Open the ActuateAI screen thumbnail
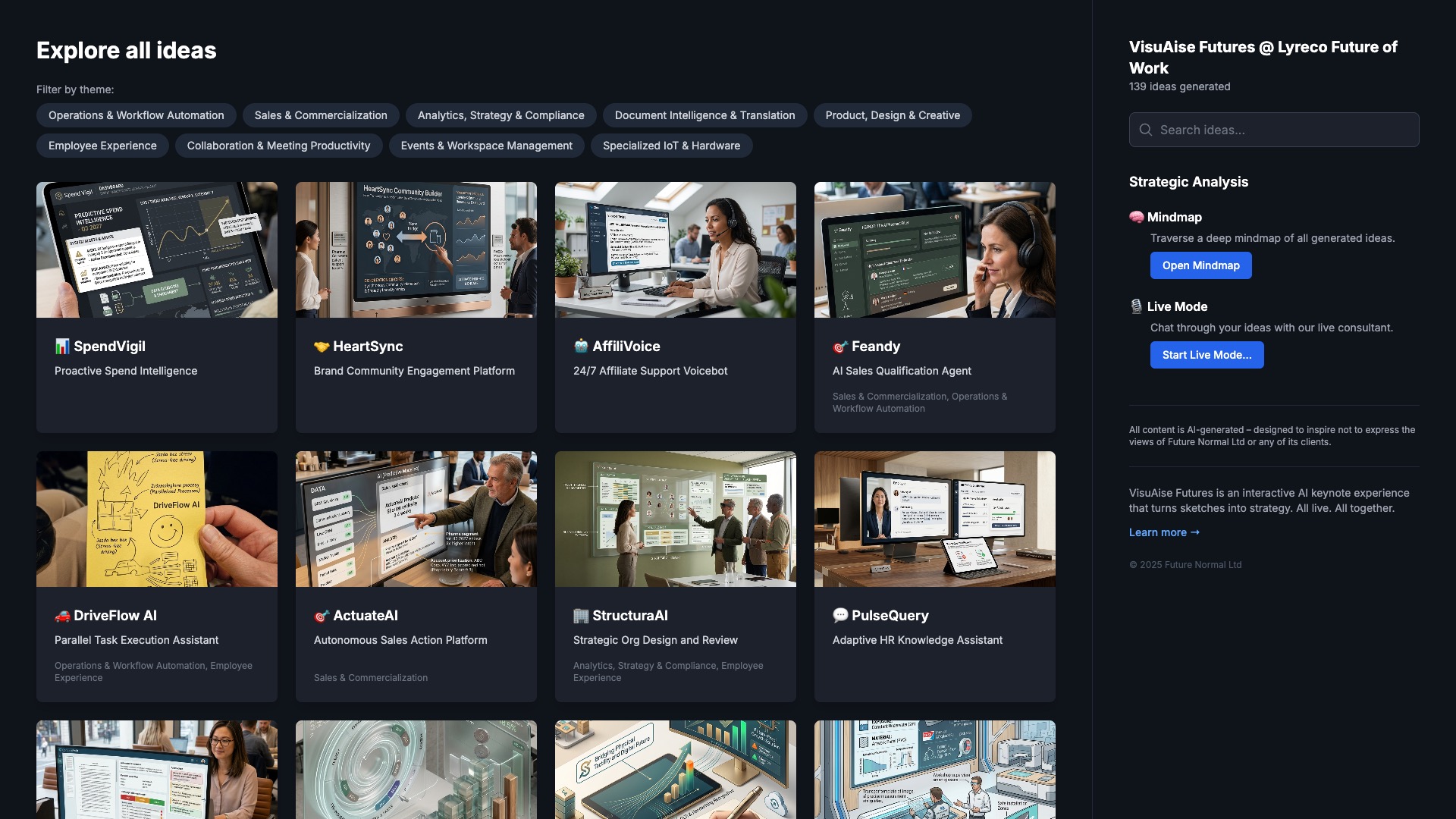1456x819 pixels. (416, 519)
